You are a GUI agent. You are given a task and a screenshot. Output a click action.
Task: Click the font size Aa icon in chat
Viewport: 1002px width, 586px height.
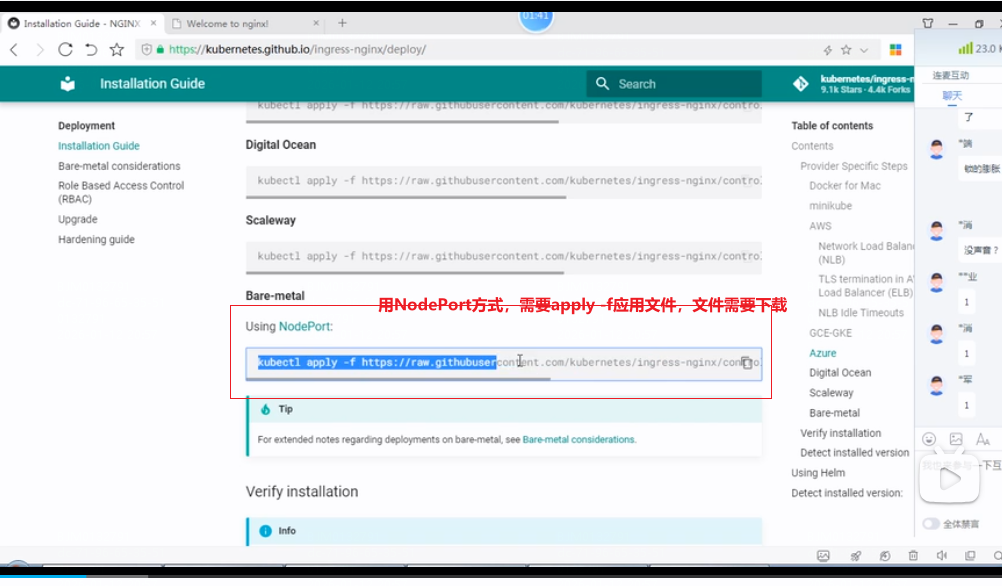982,439
